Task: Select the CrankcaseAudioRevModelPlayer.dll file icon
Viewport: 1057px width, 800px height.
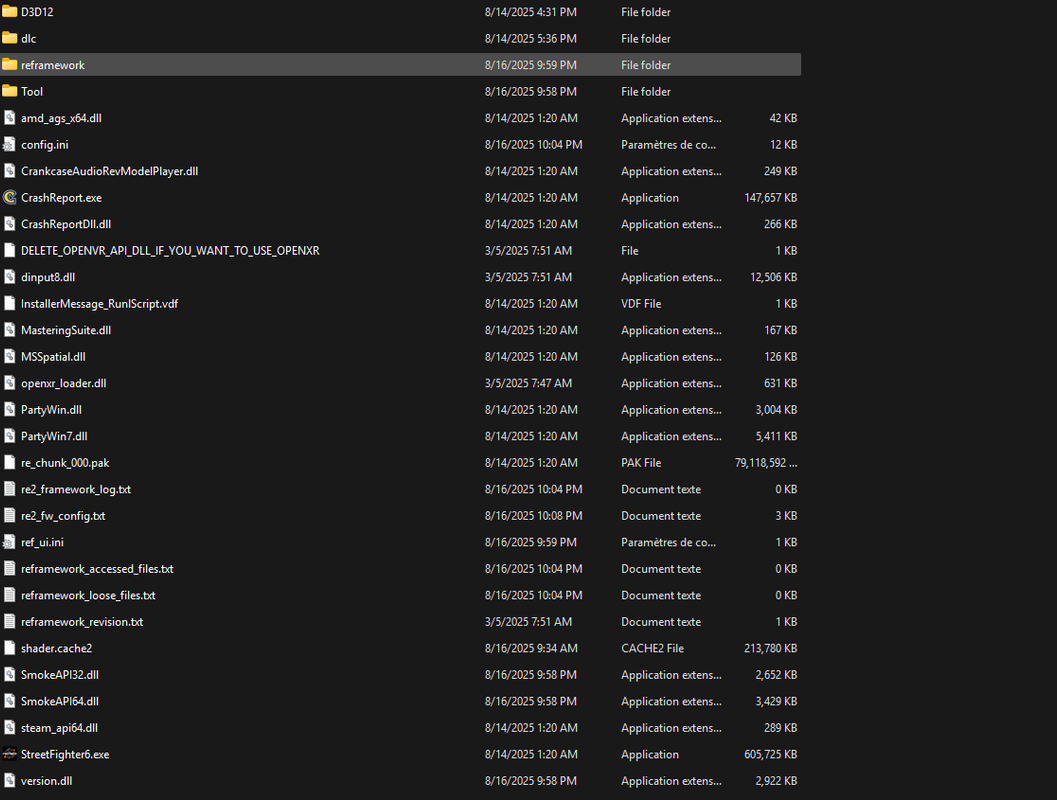Action: (9, 171)
